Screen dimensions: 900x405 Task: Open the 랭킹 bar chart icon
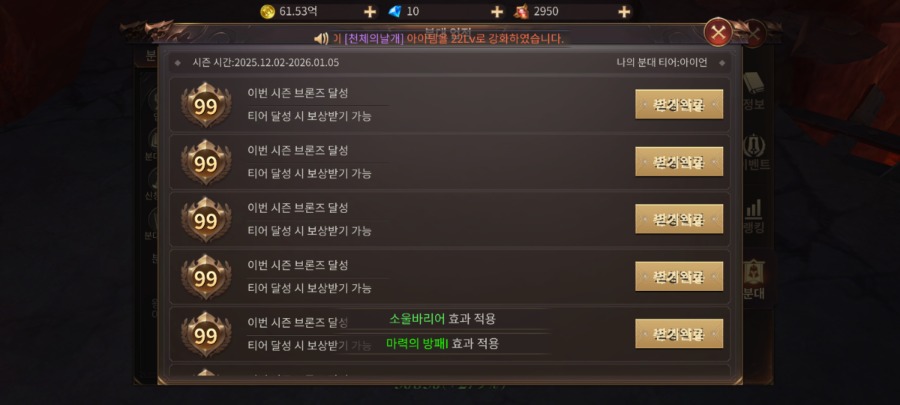tap(754, 217)
